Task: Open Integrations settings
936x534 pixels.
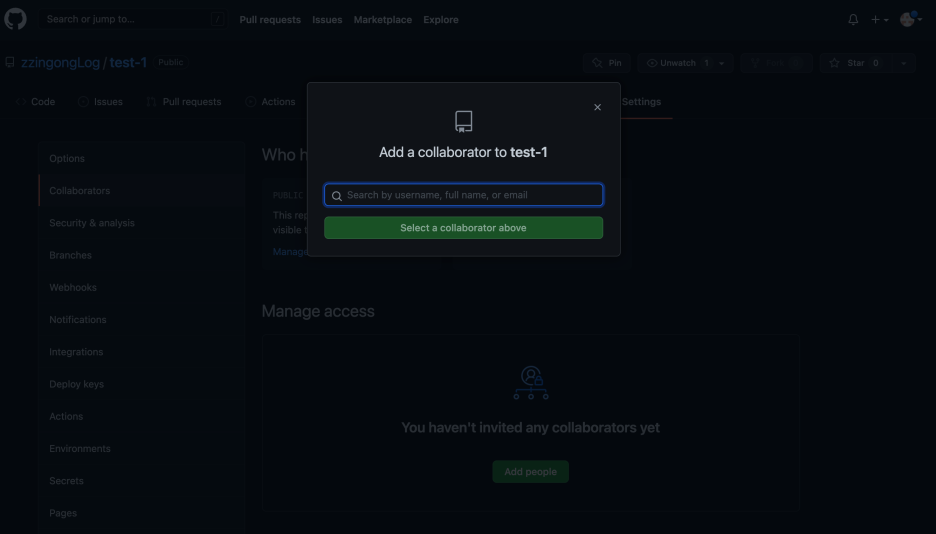Action: [141, 352]
